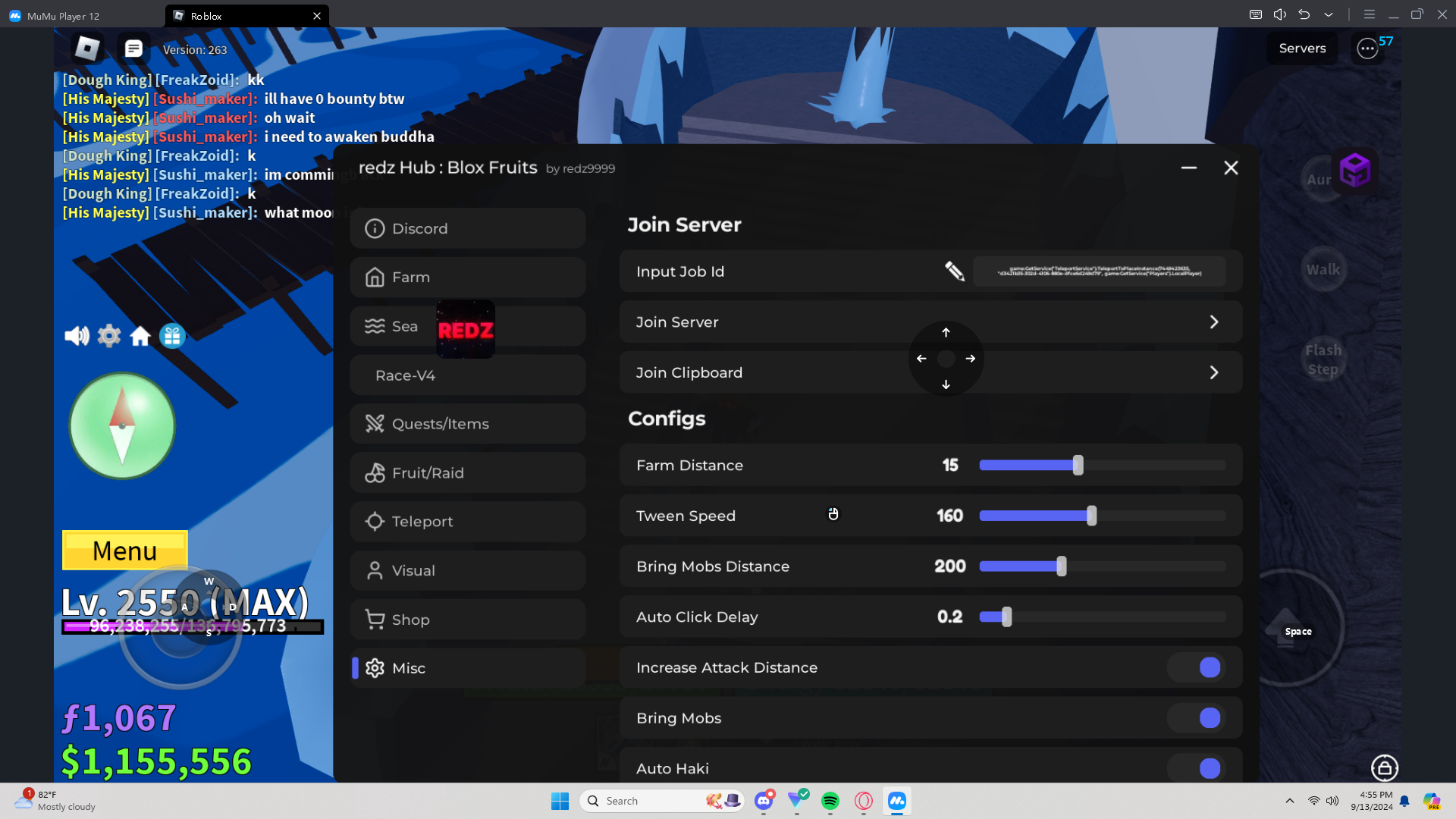1456x819 pixels.
Task: Toggle the Auto Haki switch
Action: click(x=1197, y=768)
